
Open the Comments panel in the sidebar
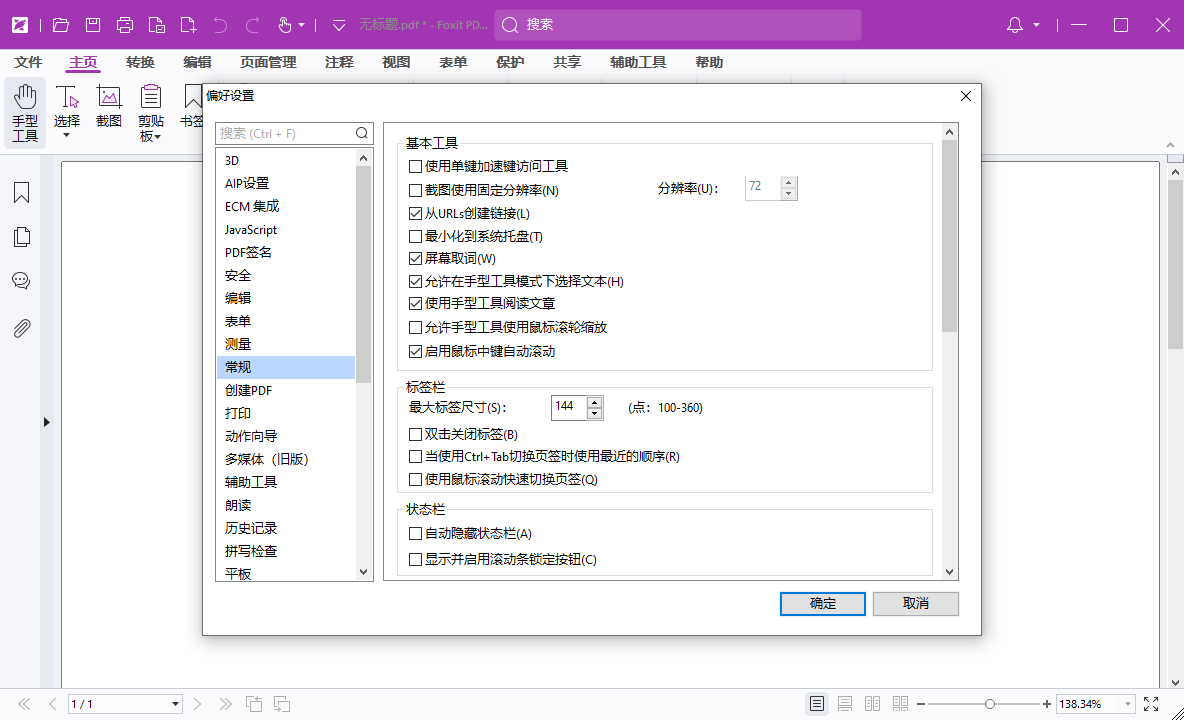21,281
